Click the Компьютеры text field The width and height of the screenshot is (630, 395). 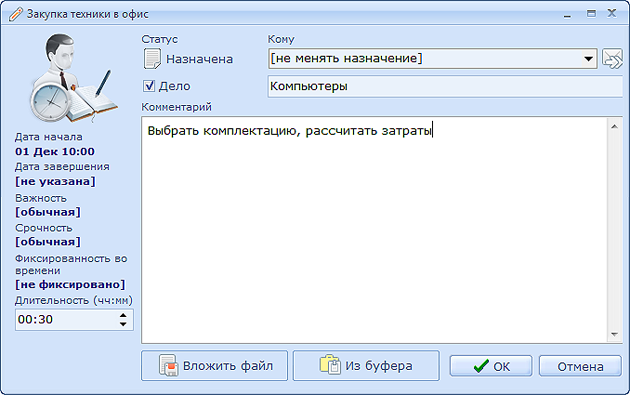[x=445, y=86]
